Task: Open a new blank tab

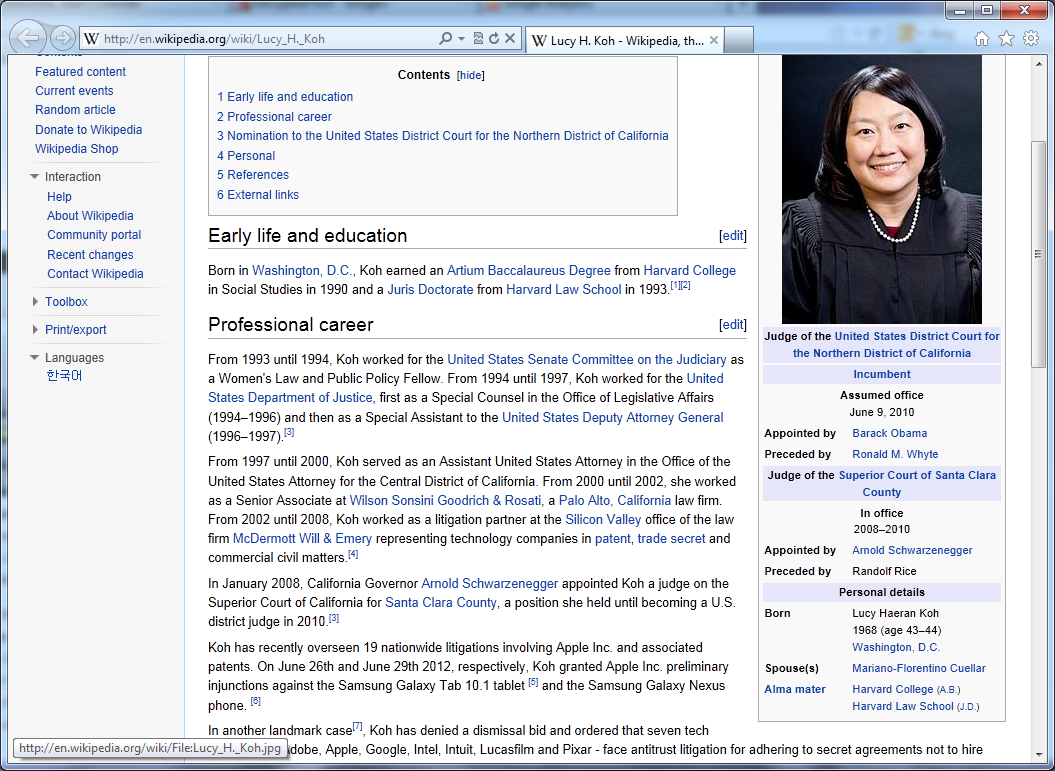Action: coord(739,40)
